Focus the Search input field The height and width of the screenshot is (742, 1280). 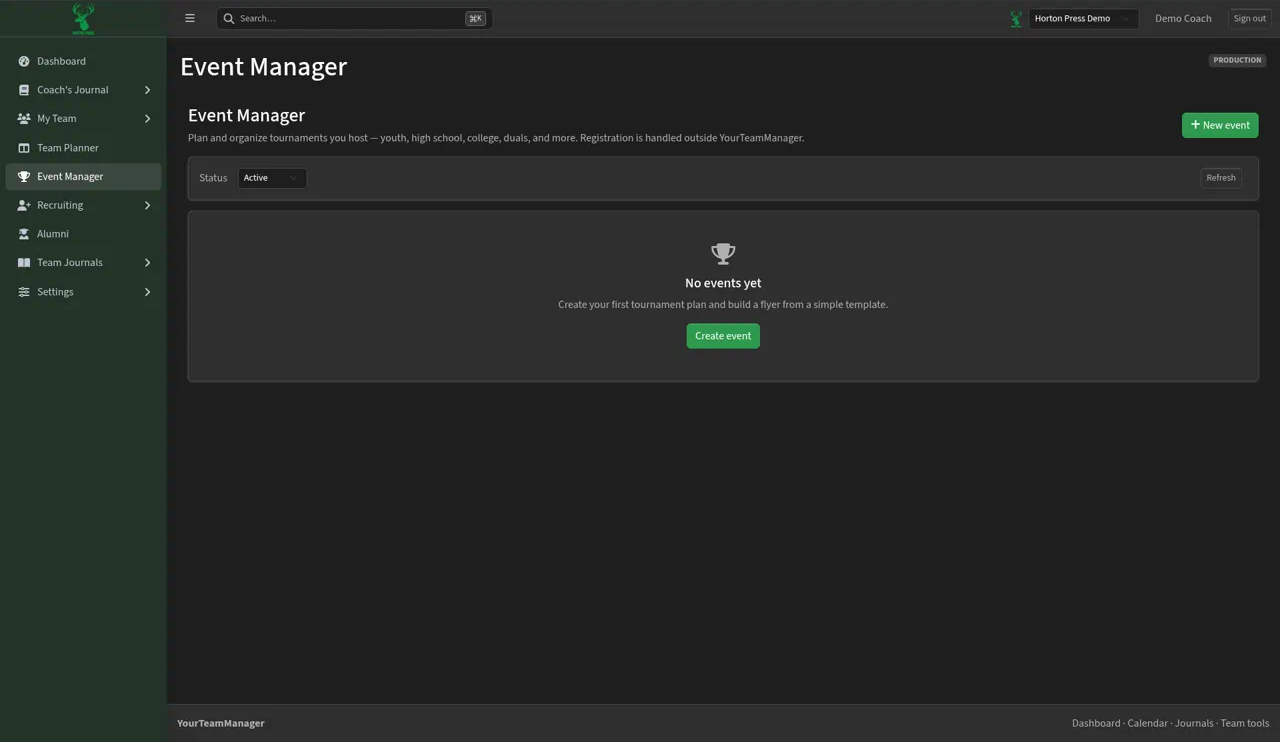point(354,18)
